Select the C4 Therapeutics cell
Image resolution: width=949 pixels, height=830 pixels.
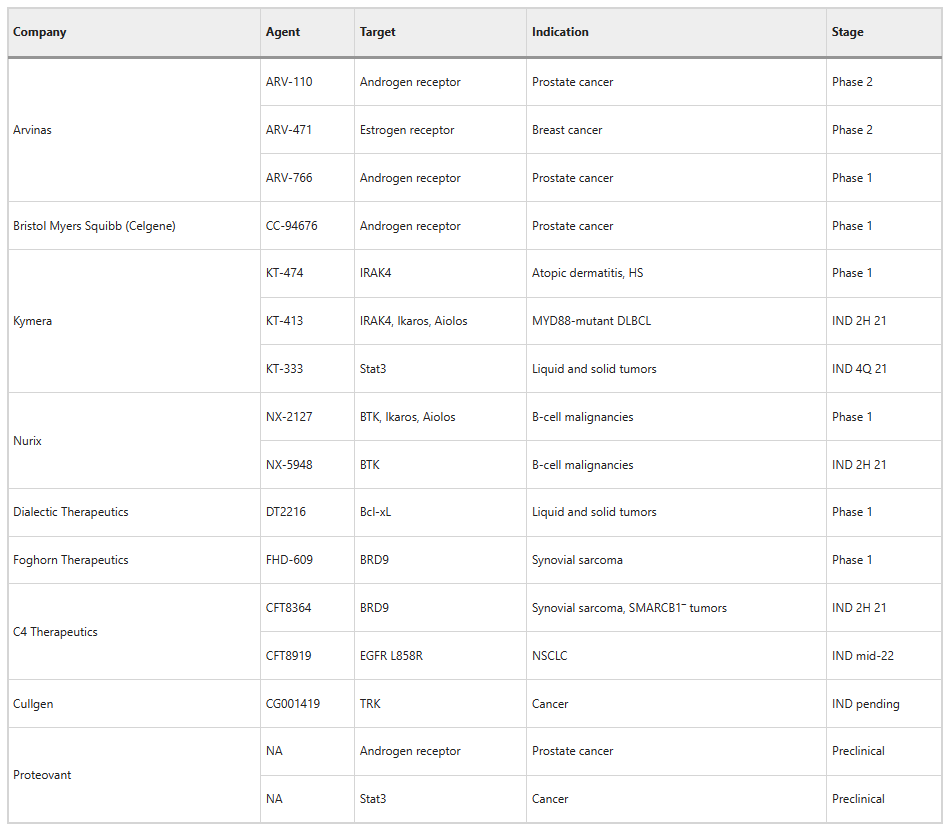55,632
